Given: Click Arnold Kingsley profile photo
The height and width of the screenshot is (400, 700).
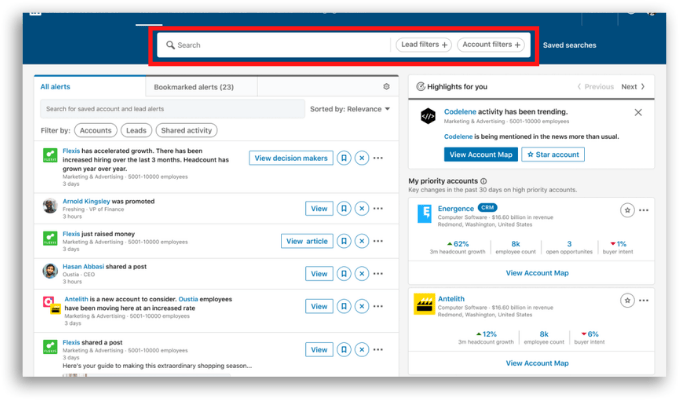Looking at the screenshot, I should (50, 206).
